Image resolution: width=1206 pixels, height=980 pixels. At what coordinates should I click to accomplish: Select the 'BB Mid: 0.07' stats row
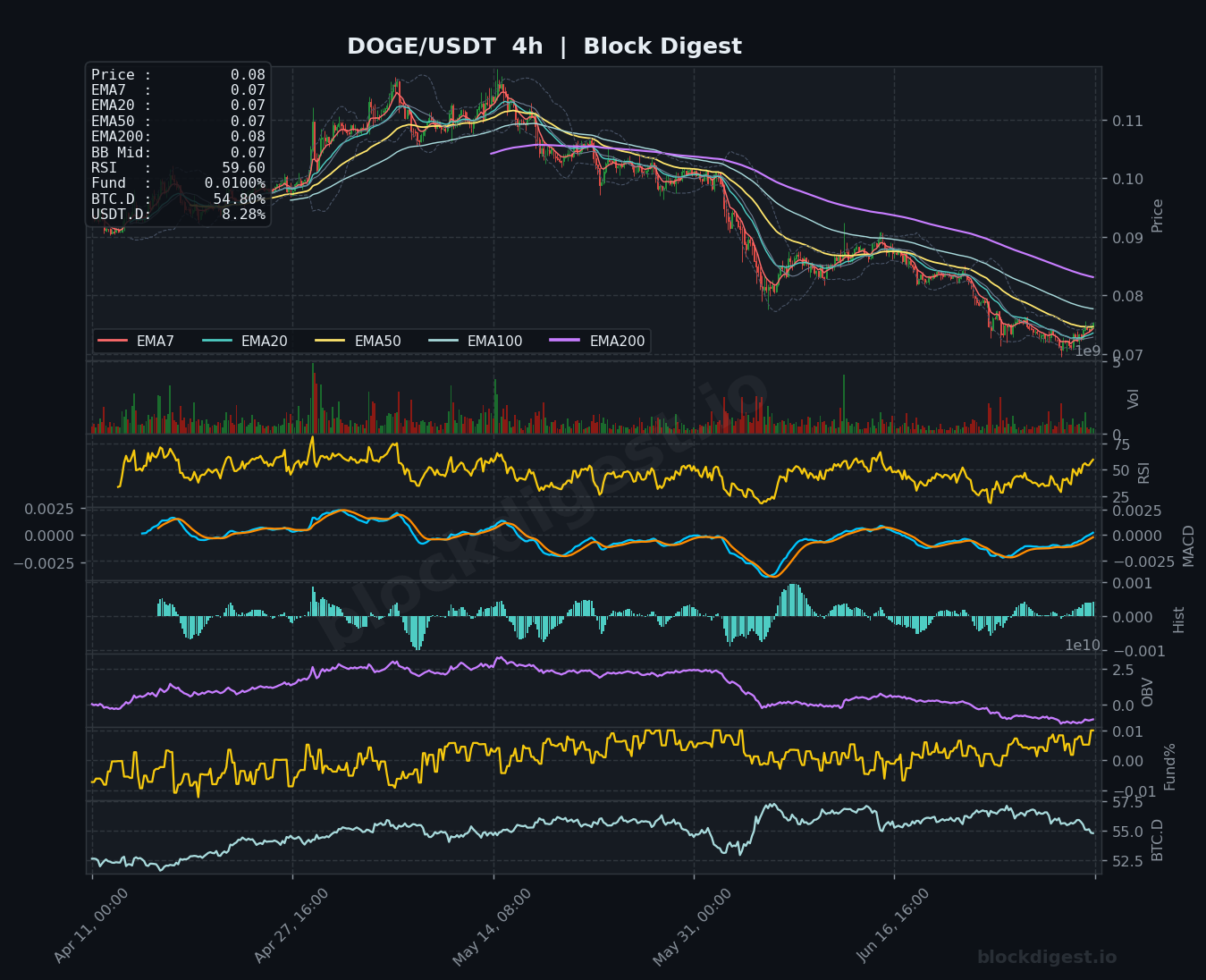178,152
